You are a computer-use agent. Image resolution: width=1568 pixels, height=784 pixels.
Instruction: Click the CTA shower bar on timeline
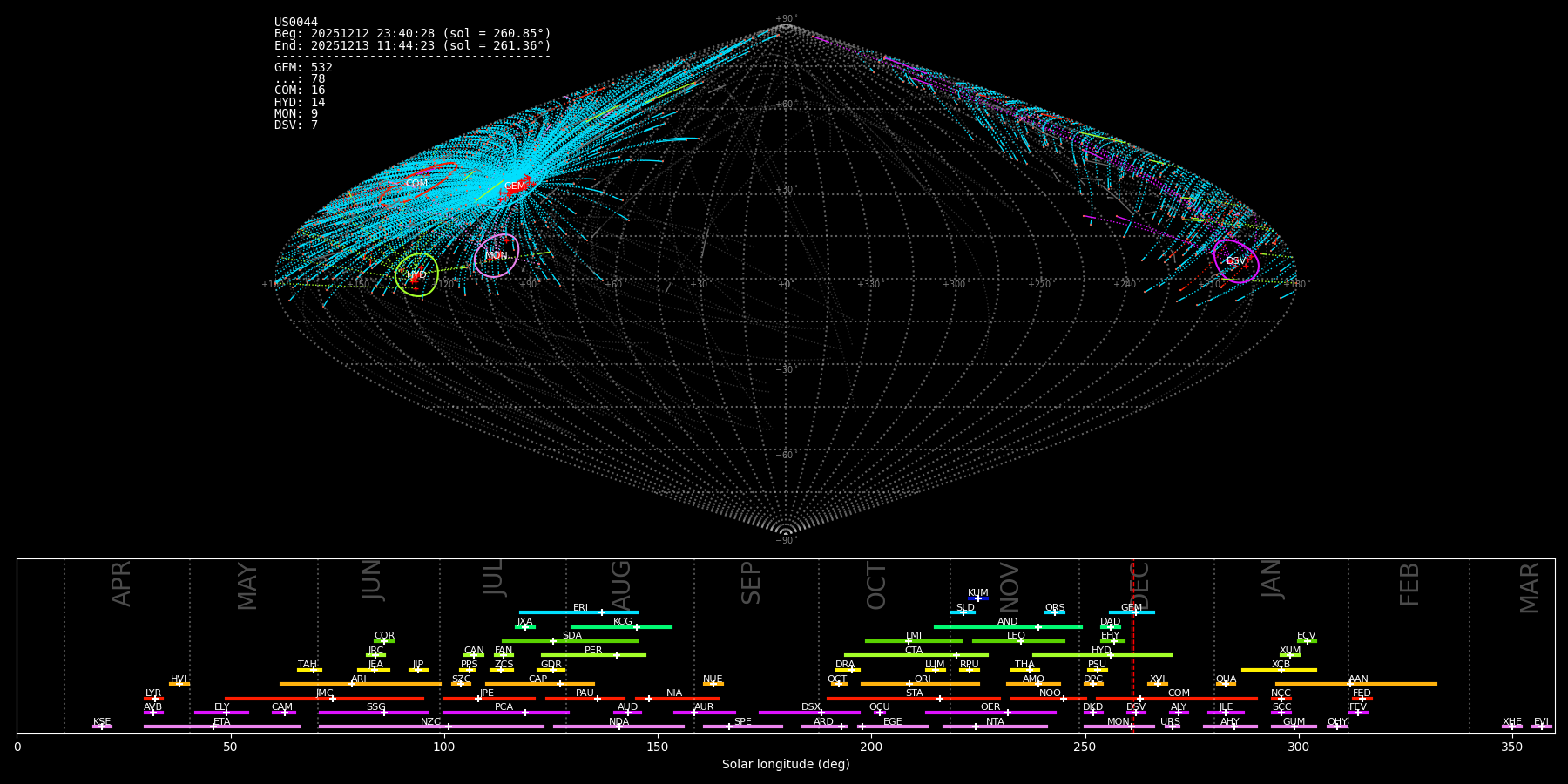click(x=916, y=655)
